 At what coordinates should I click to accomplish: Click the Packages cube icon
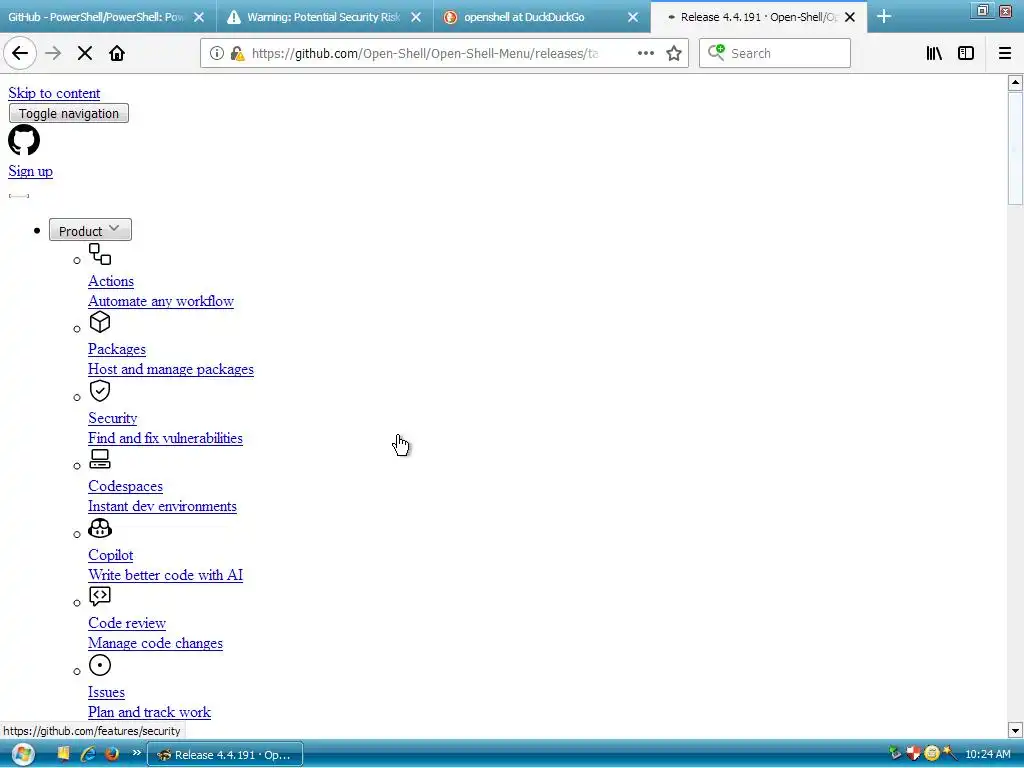click(x=100, y=322)
